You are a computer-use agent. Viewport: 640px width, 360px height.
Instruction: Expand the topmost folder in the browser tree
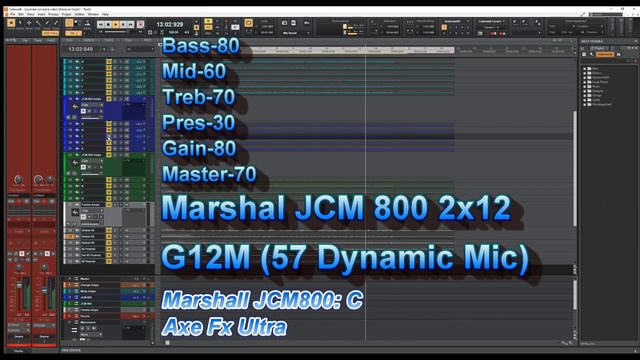[x=584, y=69]
